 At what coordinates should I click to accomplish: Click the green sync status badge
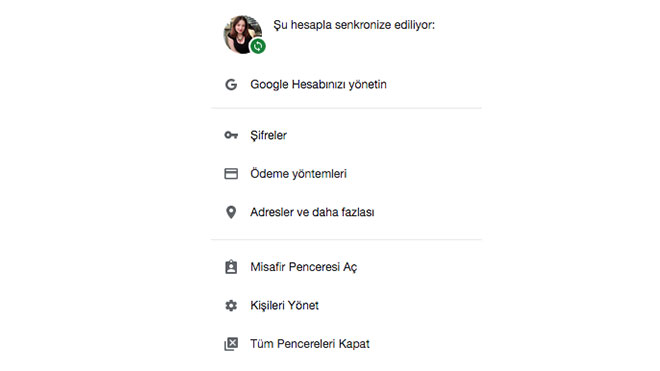258,46
